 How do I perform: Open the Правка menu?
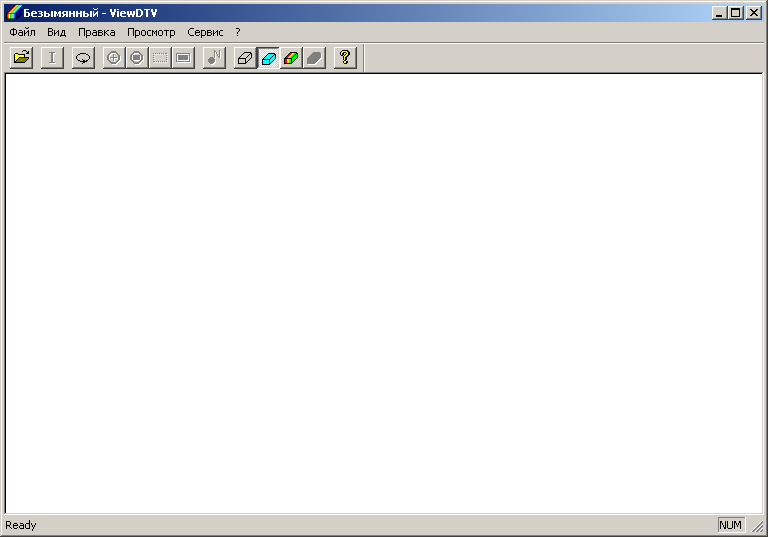click(96, 32)
